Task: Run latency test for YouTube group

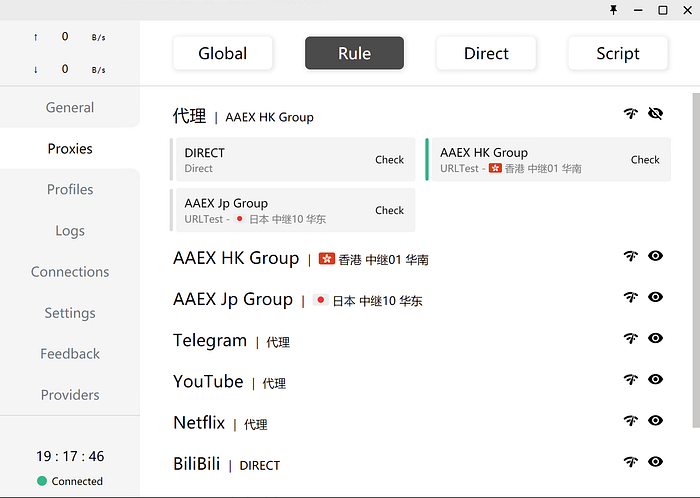Action: (x=630, y=379)
